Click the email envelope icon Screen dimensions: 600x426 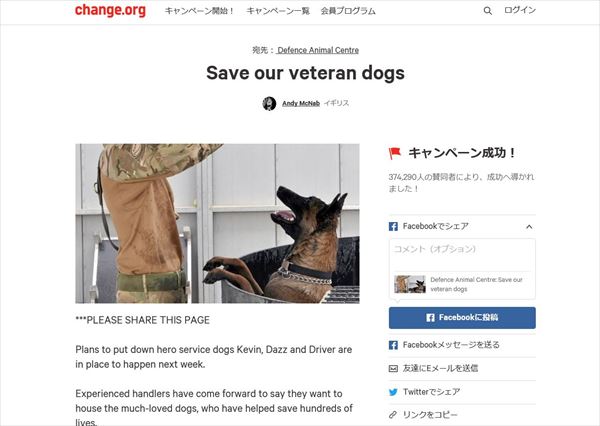tap(393, 368)
